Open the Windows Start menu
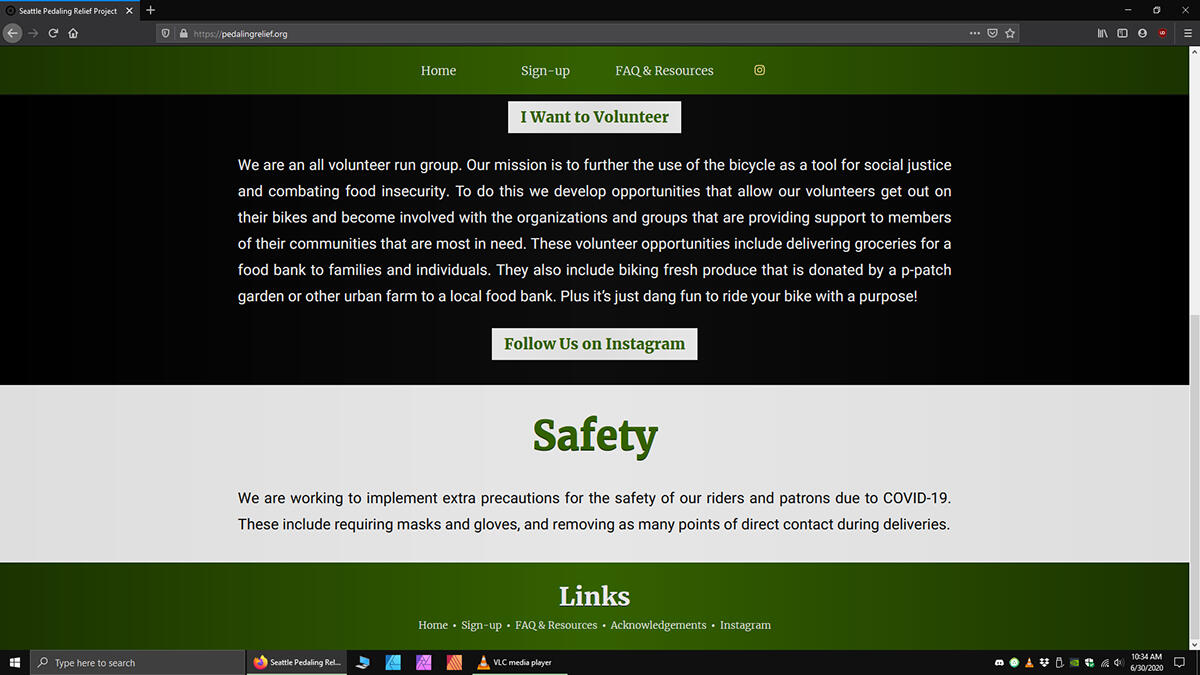Screen dimensions: 1200x675 (x=15, y=662)
